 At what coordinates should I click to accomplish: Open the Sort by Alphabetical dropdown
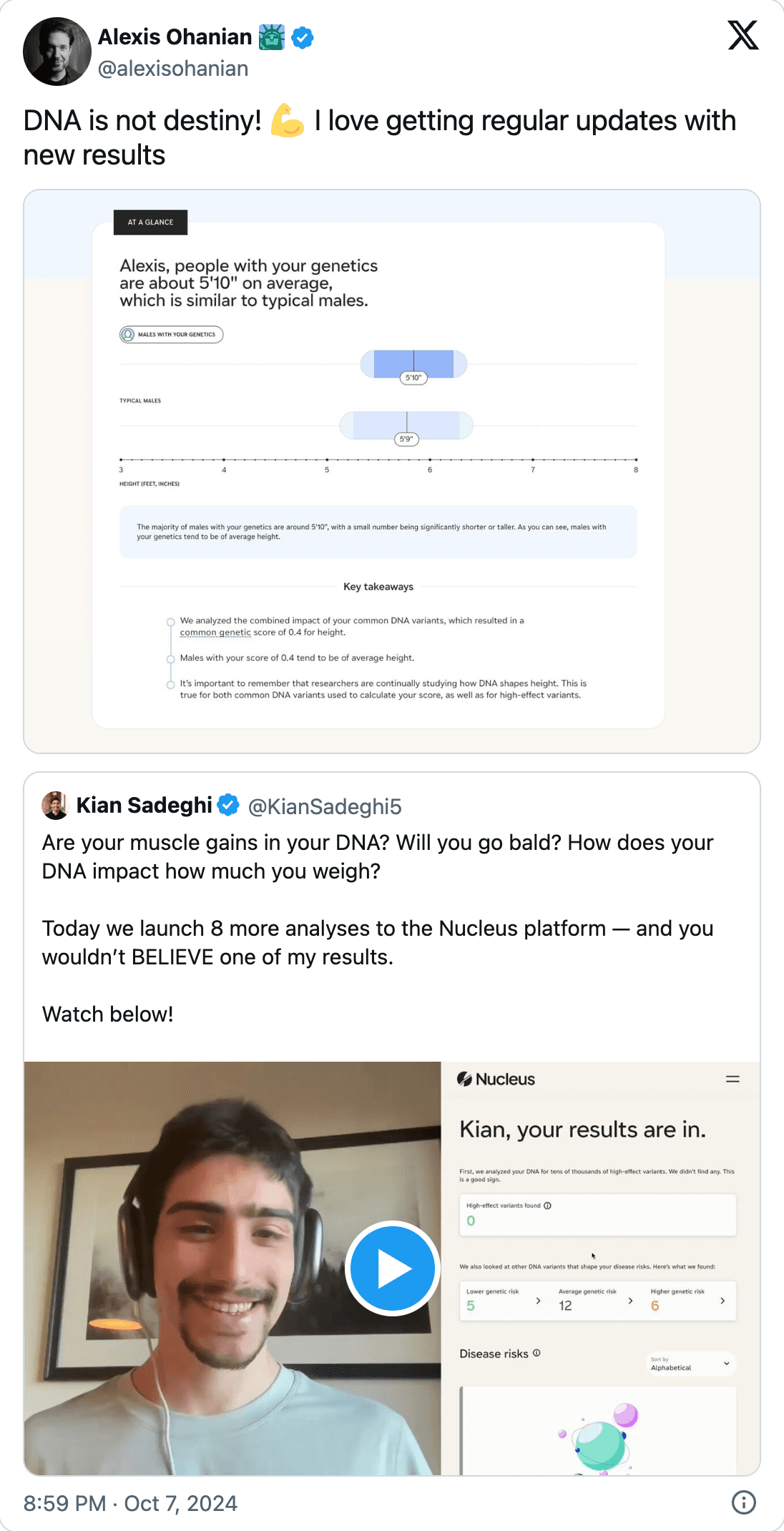click(690, 1364)
